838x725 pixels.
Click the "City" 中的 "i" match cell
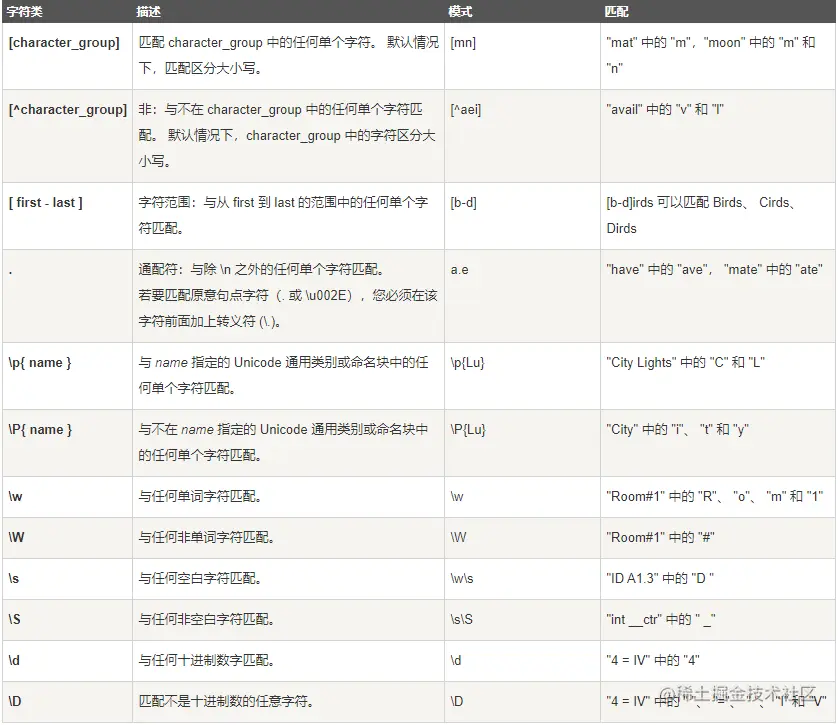click(x=718, y=443)
